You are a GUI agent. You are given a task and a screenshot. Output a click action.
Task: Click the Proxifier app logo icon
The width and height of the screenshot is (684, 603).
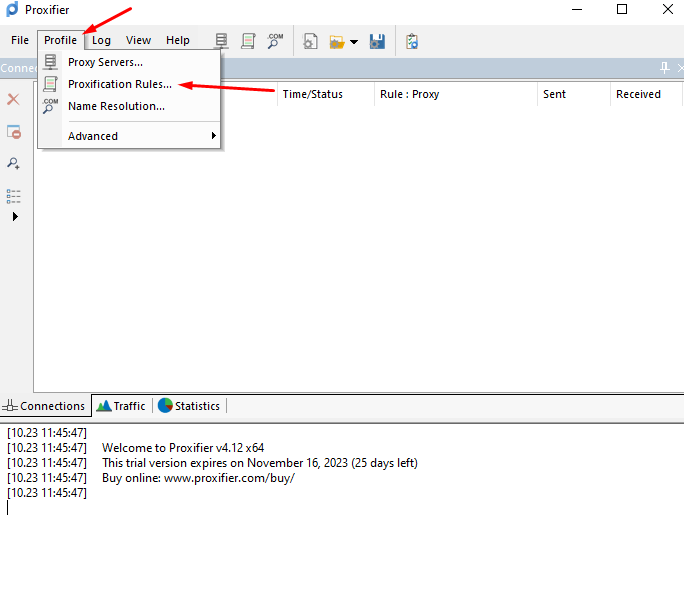pos(12,10)
